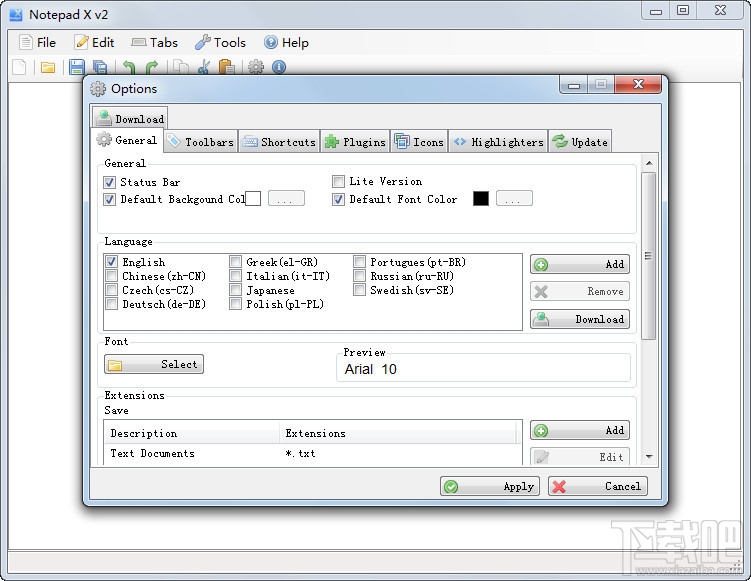Check the Polish(pl-PL) language checkbox
The width and height of the screenshot is (751, 581).
pos(235,303)
